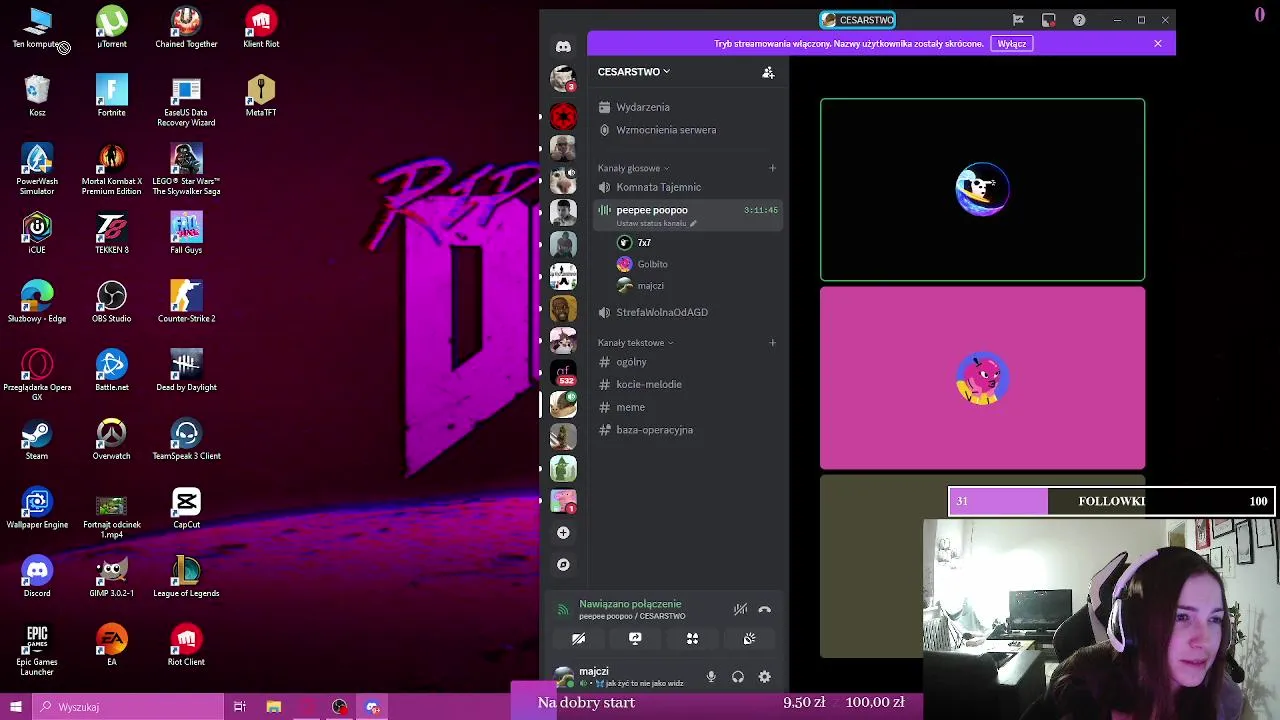Select the OBS Studio desktop icon
The width and height of the screenshot is (1280, 720).
coord(111,302)
